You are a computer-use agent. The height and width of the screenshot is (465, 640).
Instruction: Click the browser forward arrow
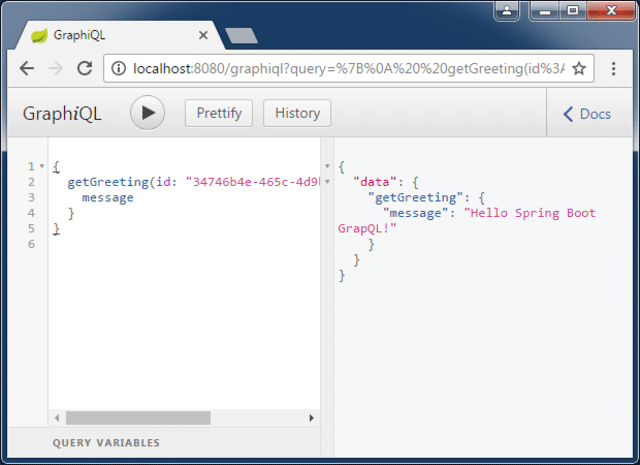(x=56, y=68)
